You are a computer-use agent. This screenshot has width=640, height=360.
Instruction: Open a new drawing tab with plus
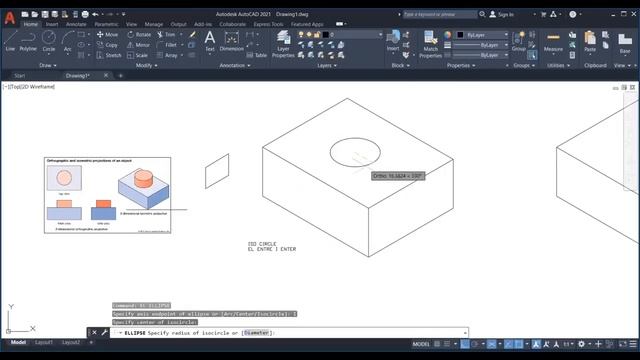[120, 76]
